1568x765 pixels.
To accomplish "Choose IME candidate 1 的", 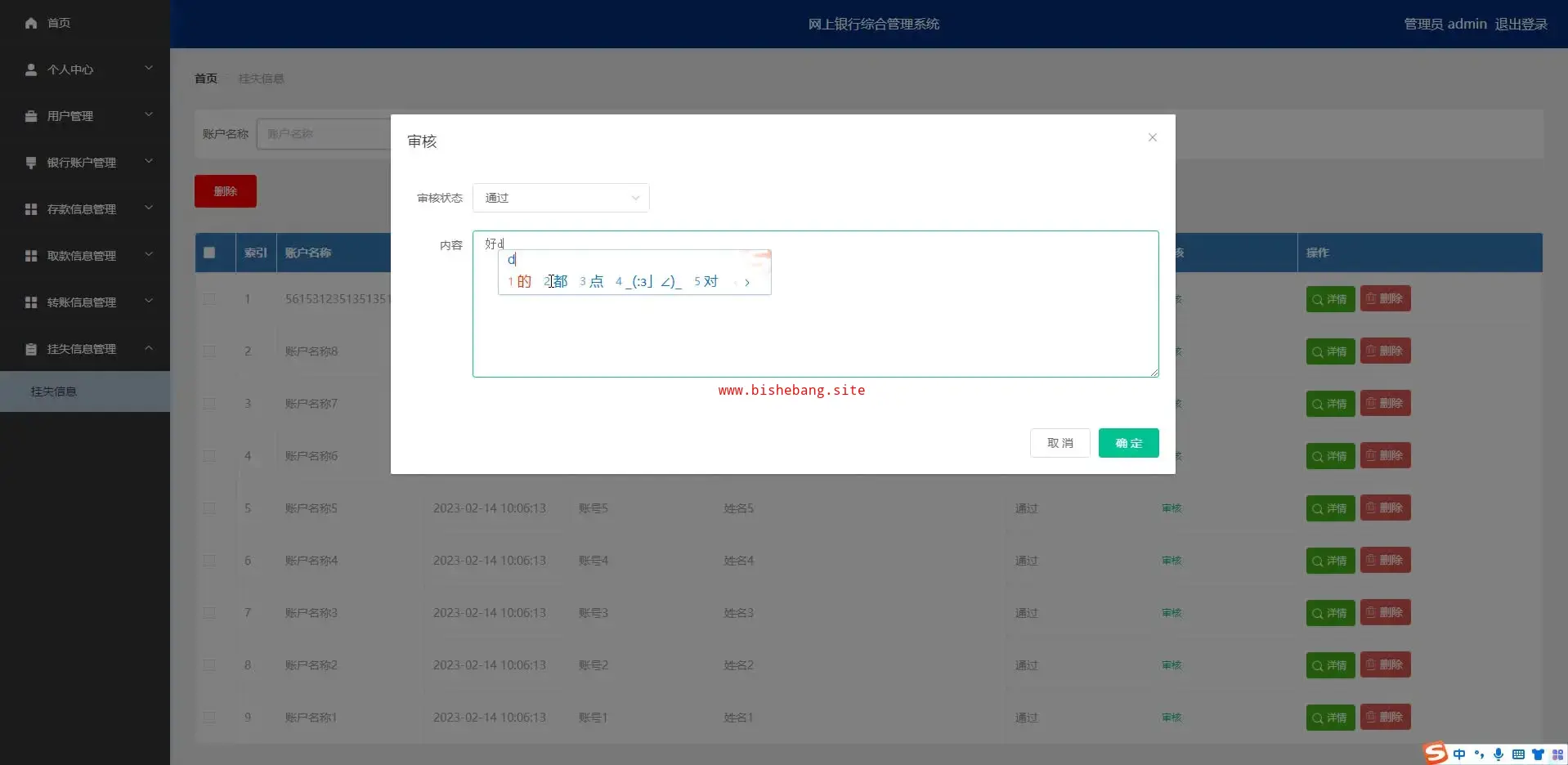I will click(x=520, y=282).
